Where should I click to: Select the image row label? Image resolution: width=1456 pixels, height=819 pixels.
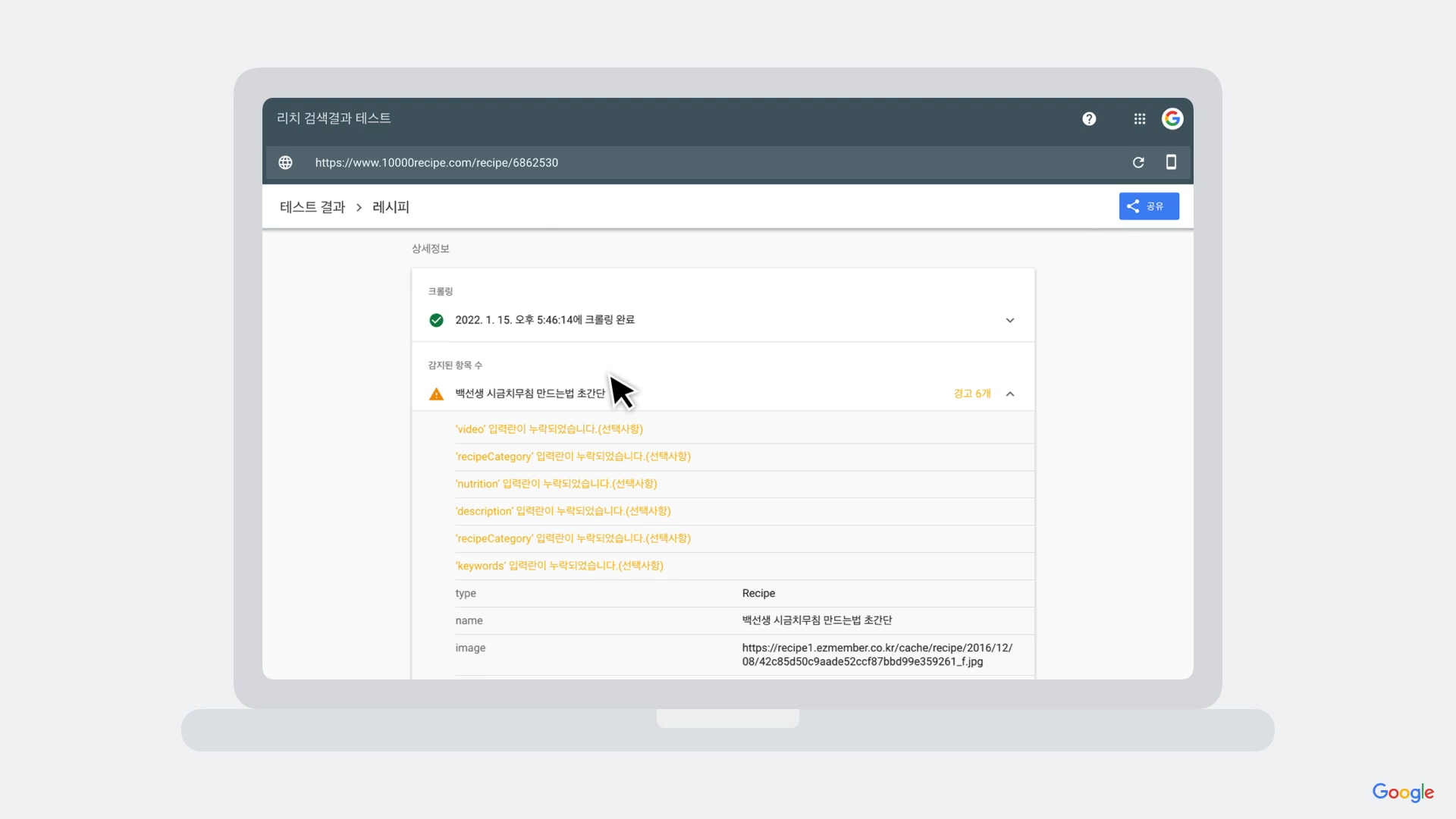click(x=470, y=648)
